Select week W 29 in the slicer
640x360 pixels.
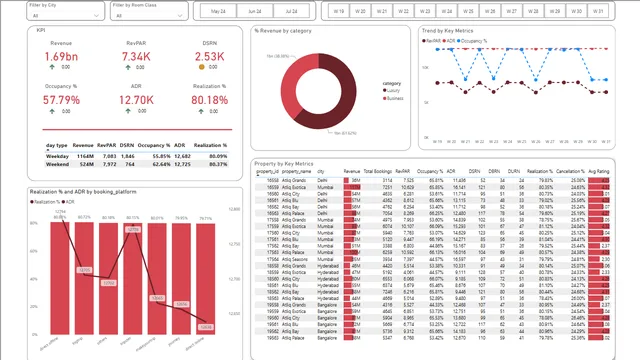coord(555,11)
